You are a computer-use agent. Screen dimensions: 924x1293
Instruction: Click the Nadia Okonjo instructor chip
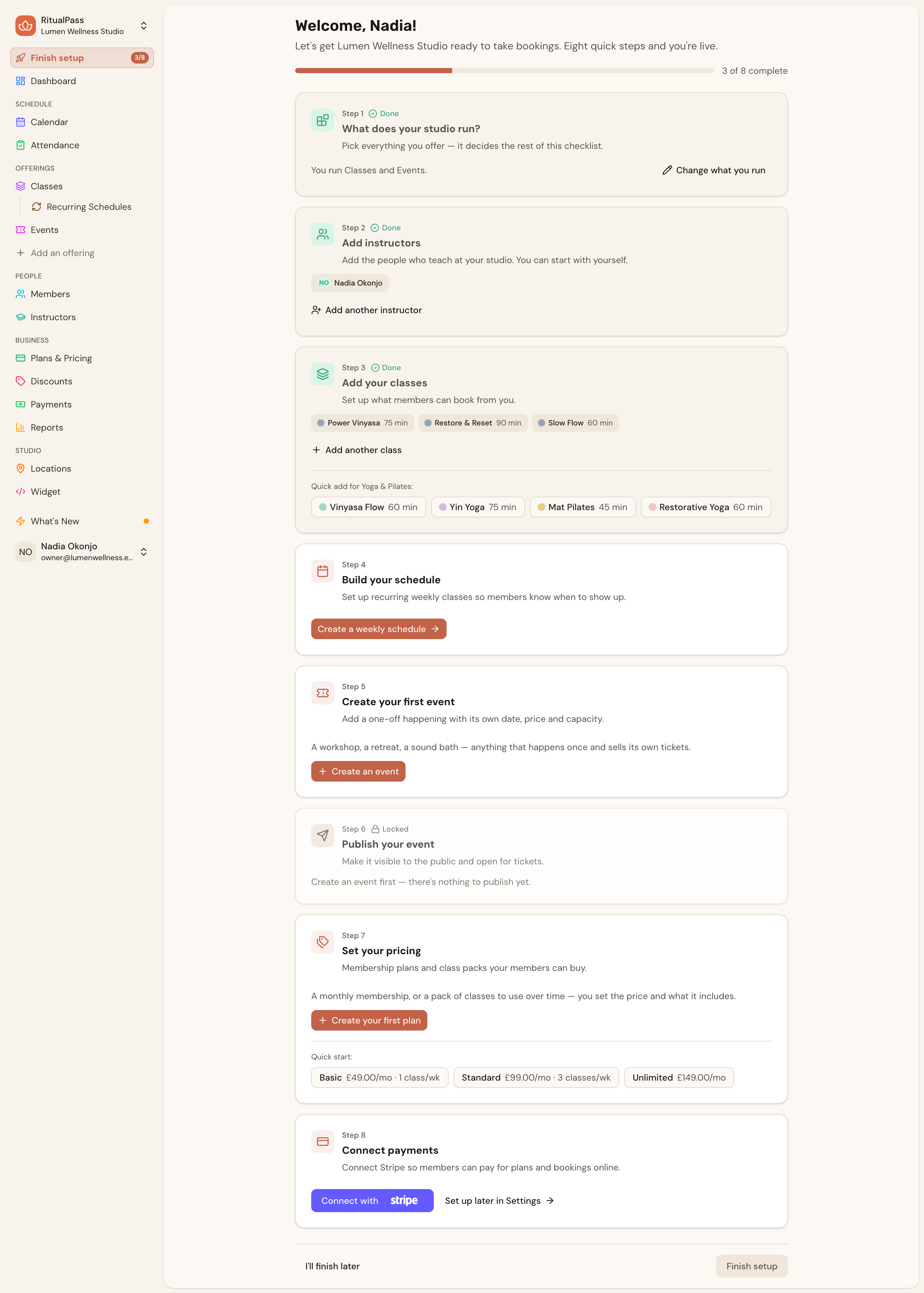[349, 283]
